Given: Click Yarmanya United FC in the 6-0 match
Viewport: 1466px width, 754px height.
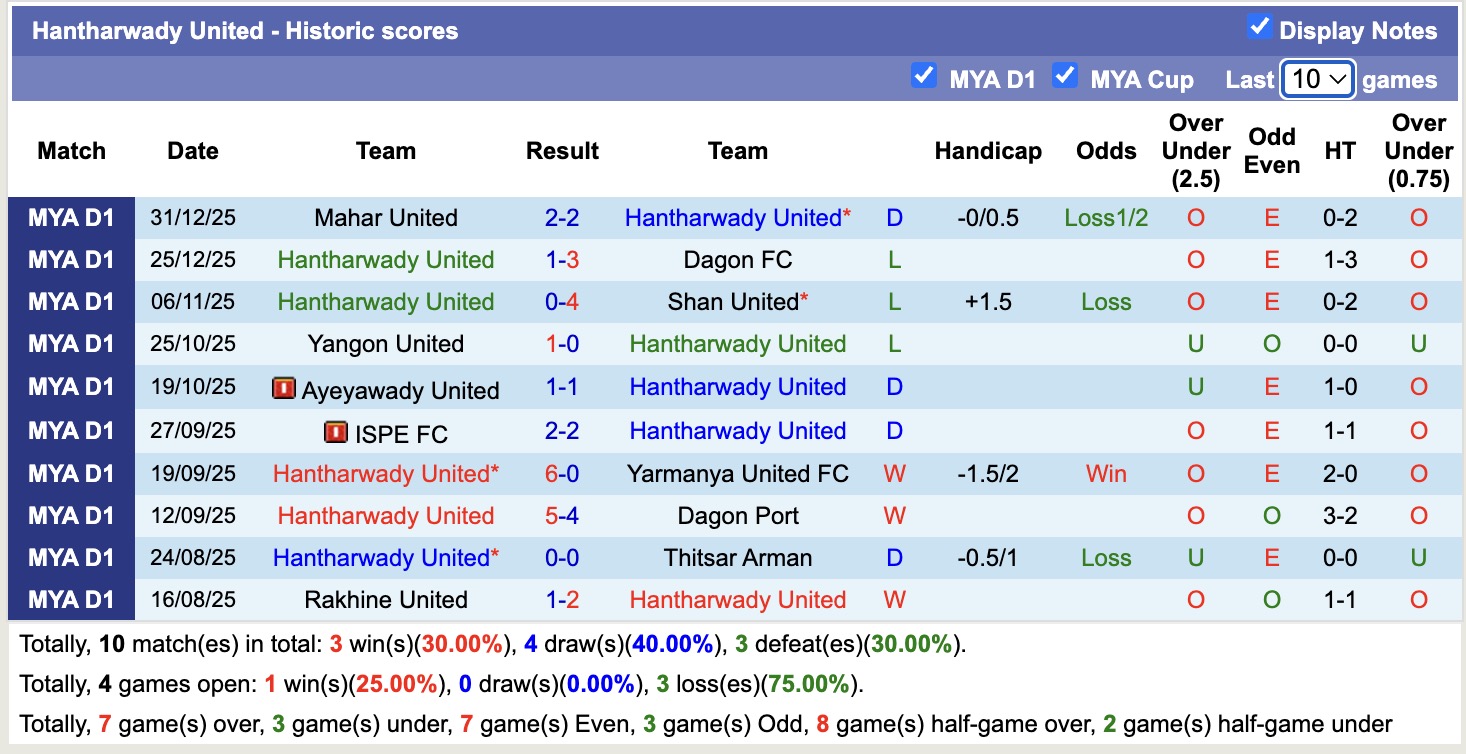Looking at the screenshot, I should pos(737,474).
